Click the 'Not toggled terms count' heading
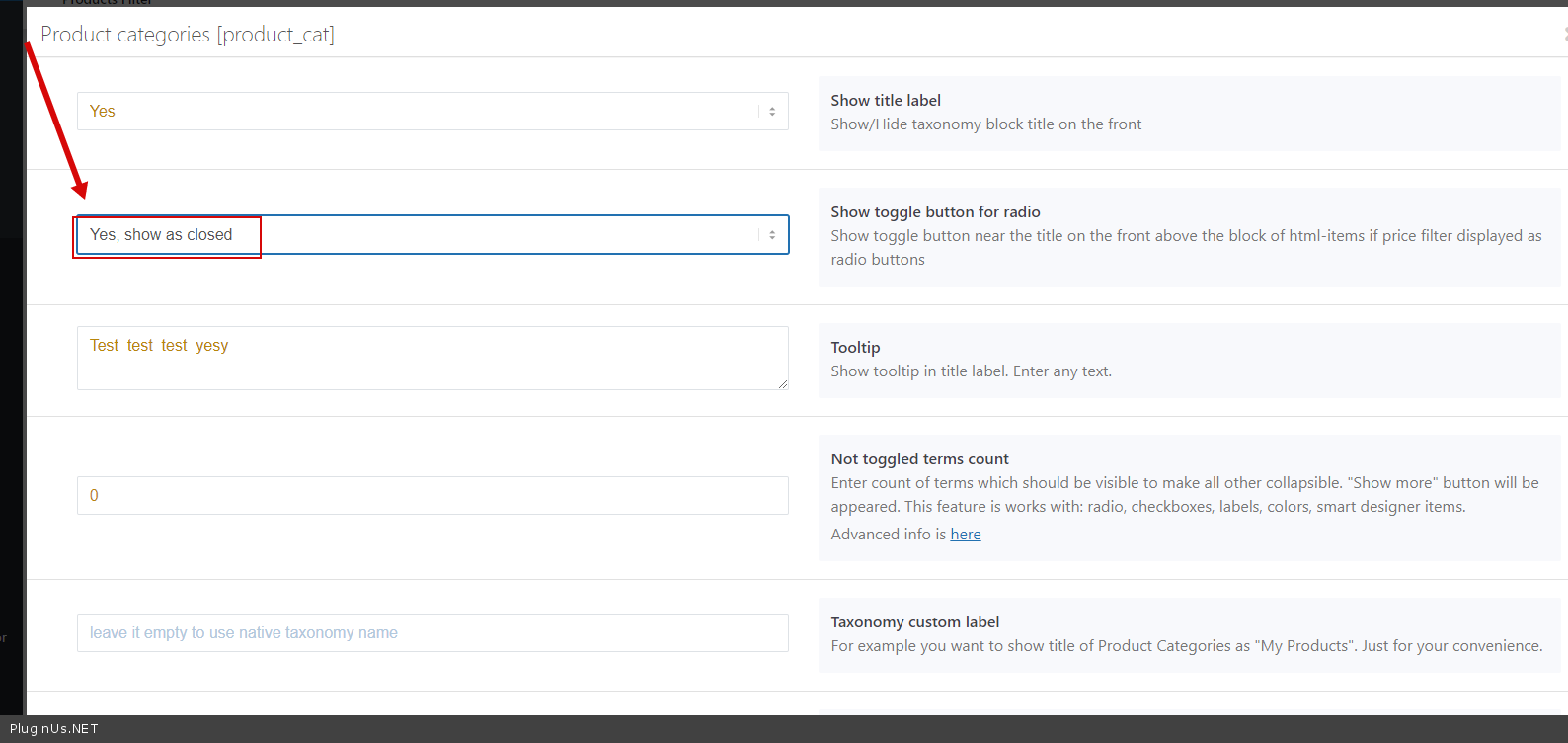Screen dimensions: 1568x743 919,459
